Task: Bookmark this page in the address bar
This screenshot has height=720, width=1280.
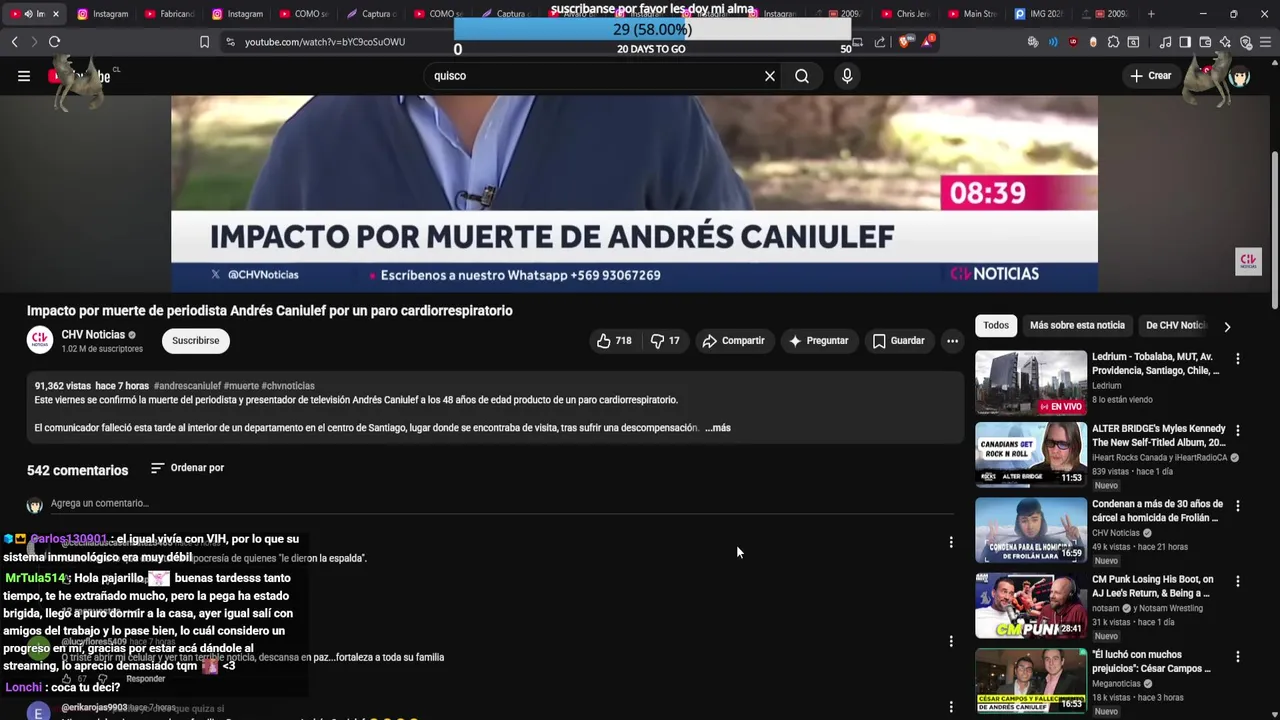Action: (x=204, y=42)
